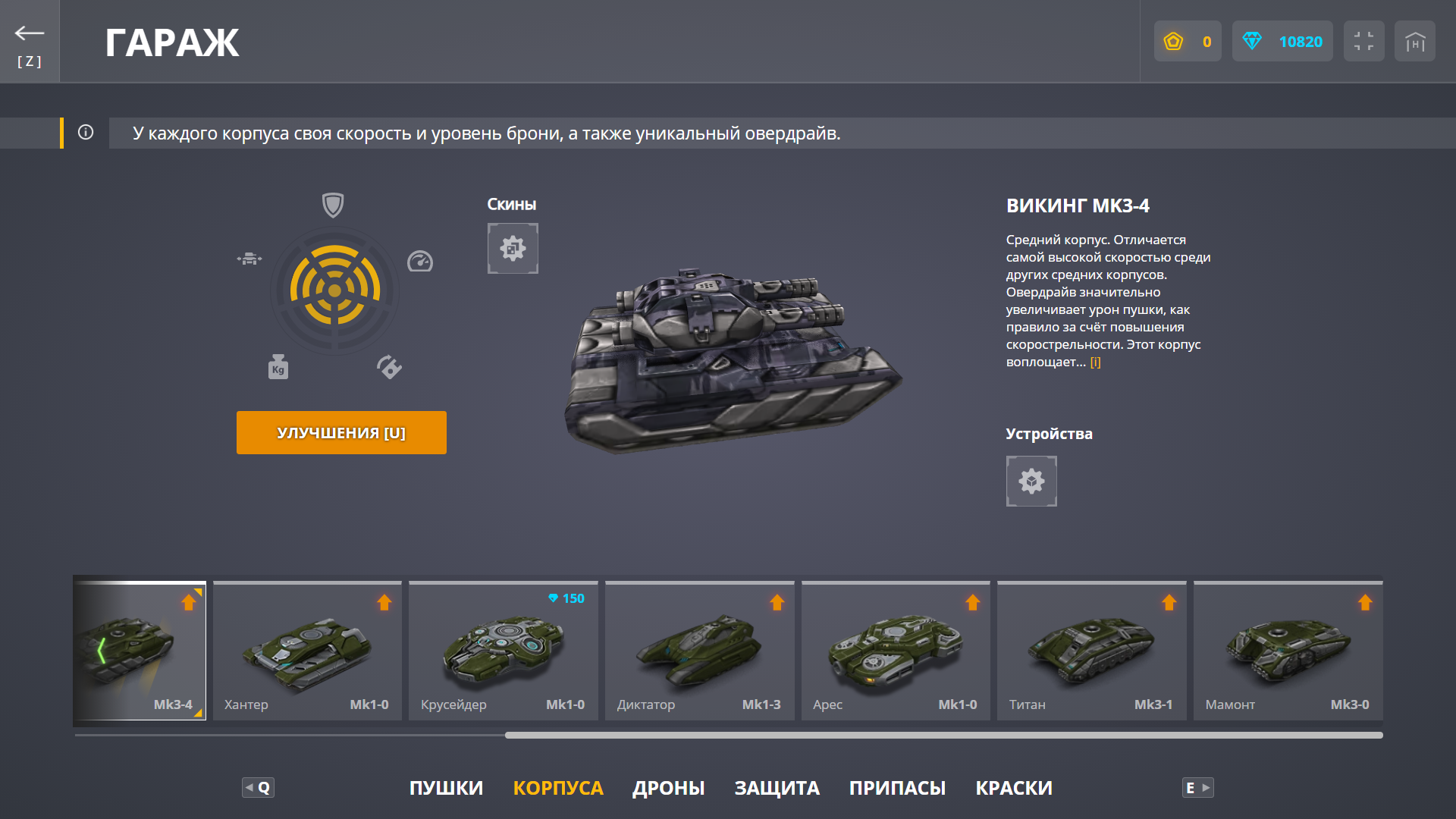Click upgrade arrow on Диктатор card
Viewport: 1456px width, 819px height.
(x=777, y=603)
